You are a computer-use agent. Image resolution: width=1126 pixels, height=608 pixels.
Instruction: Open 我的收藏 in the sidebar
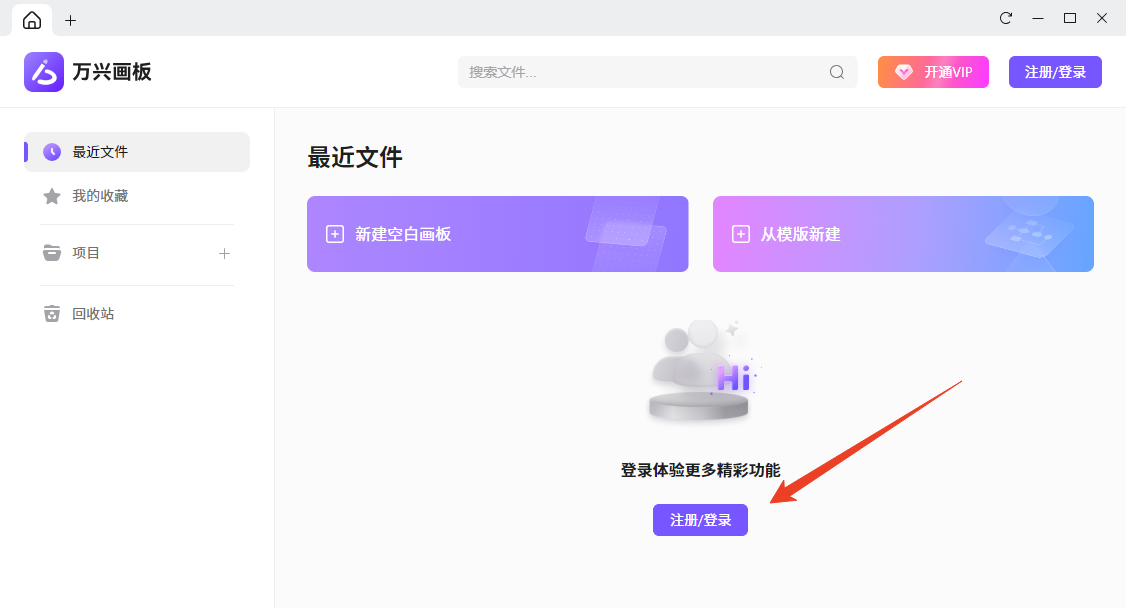[x=100, y=196]
